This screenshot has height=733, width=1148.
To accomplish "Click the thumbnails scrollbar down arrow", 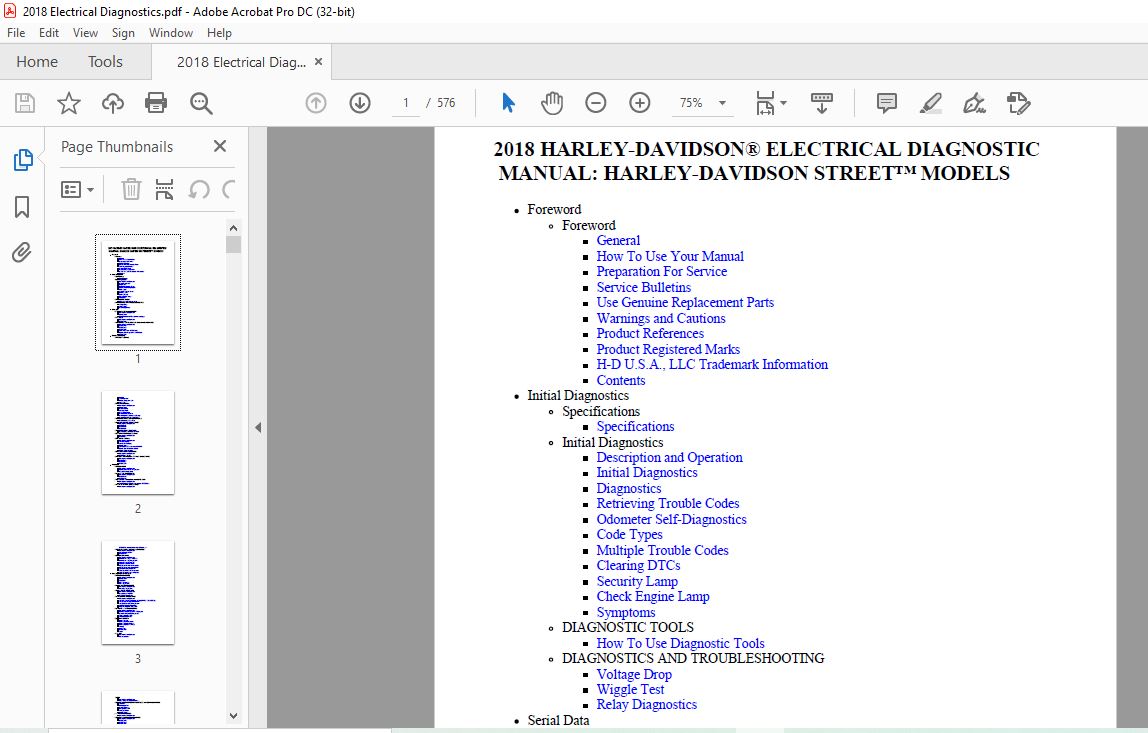I will [x=234, y=716].
